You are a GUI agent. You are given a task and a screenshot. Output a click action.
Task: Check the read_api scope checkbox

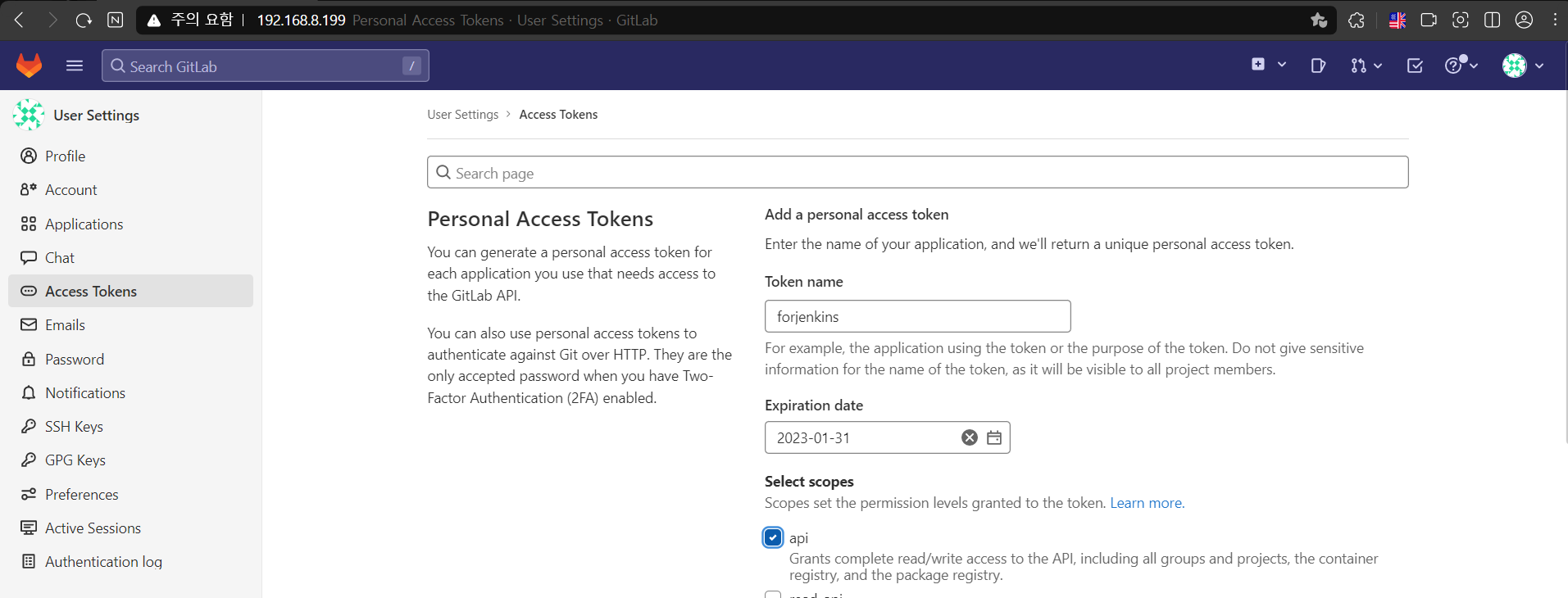coord(773,595)
